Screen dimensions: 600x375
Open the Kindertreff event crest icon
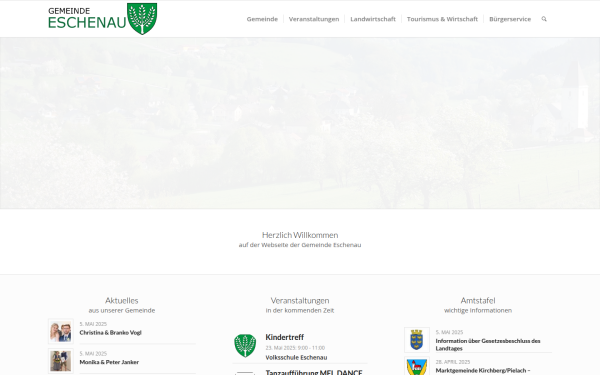pyautogui.click(x=245, y=346)
